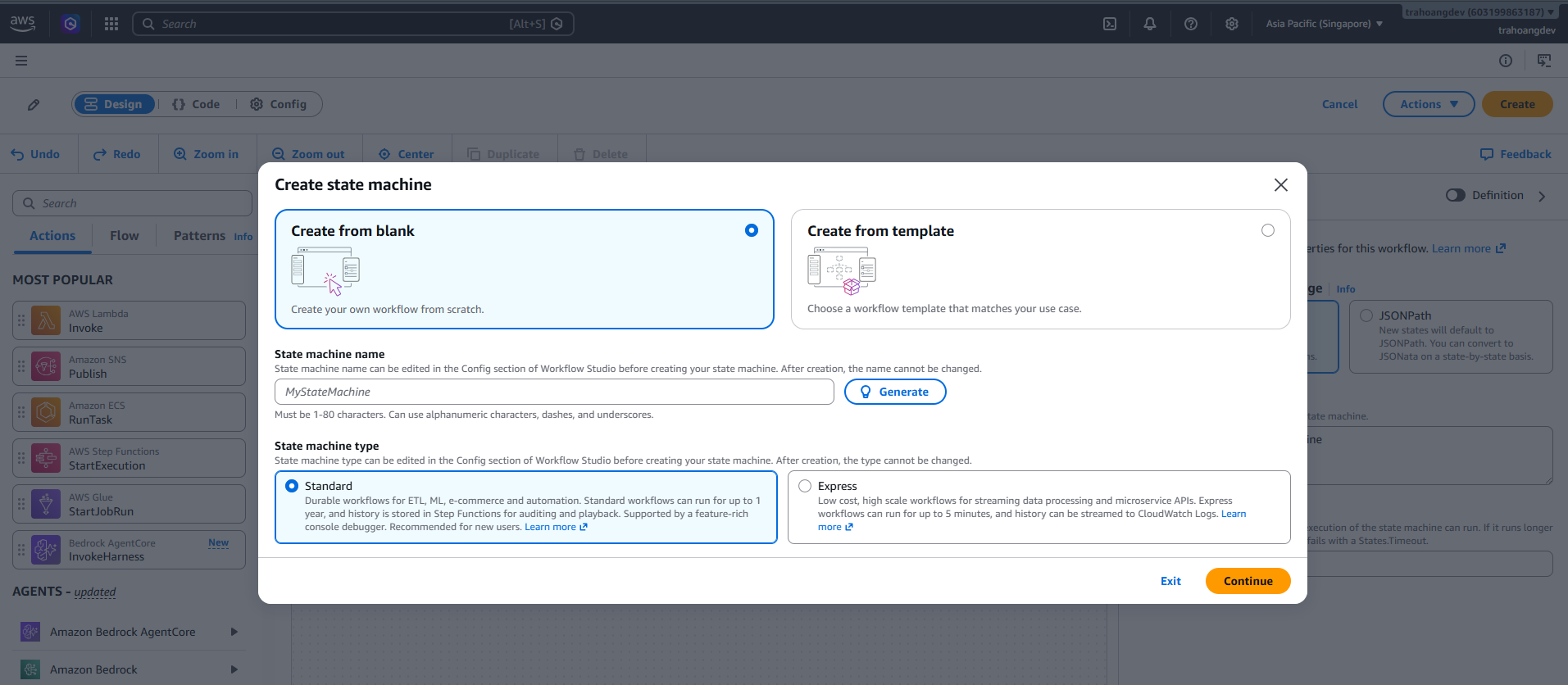Click the AWS Lambda Invoke icon
Image resolution: width=1568 pixels, height=685 pixels.
pyautogui.click(x=46, y=320)
